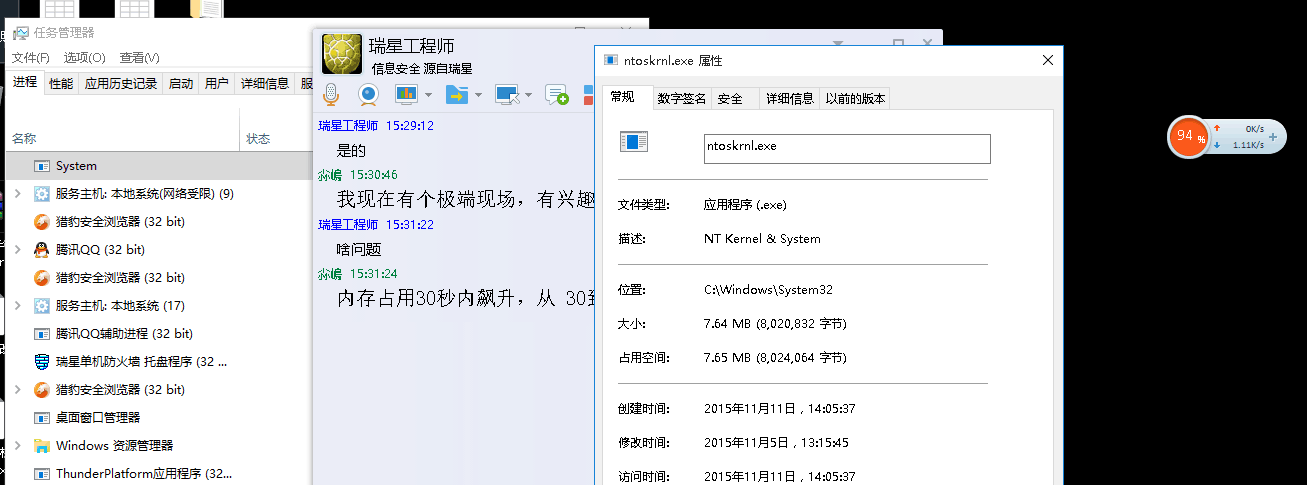
Task: Click the location value C:\Windows\System32
Action: [x=768, y=290]
